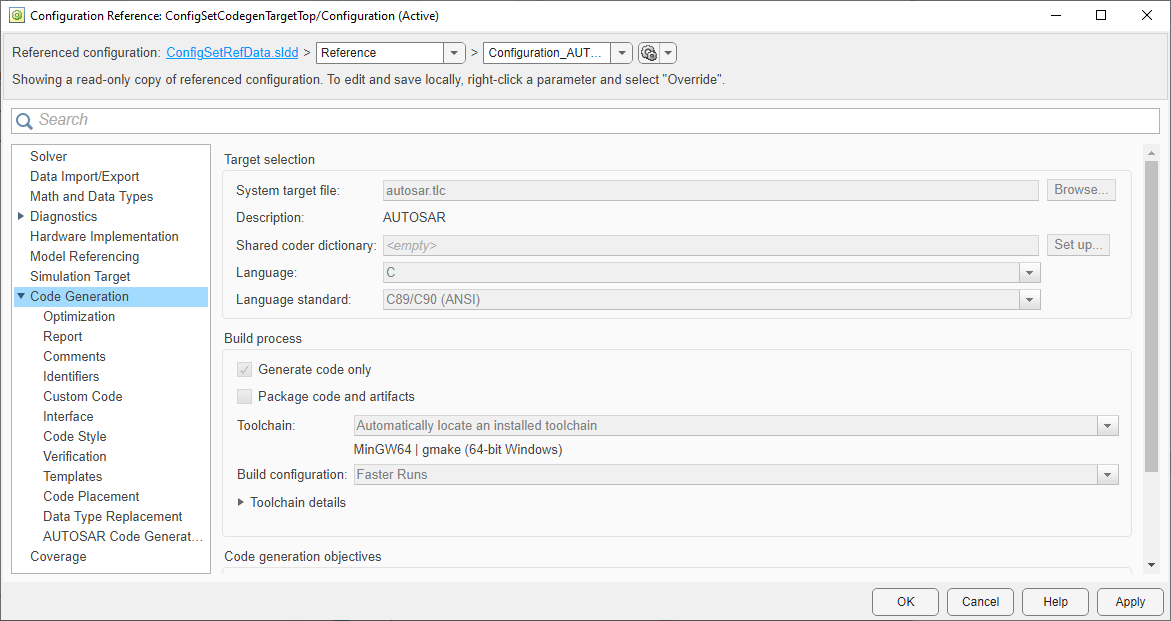Screen dimensions: 1171x621
Task: Click the Apply button
Action: point(1130,602)
